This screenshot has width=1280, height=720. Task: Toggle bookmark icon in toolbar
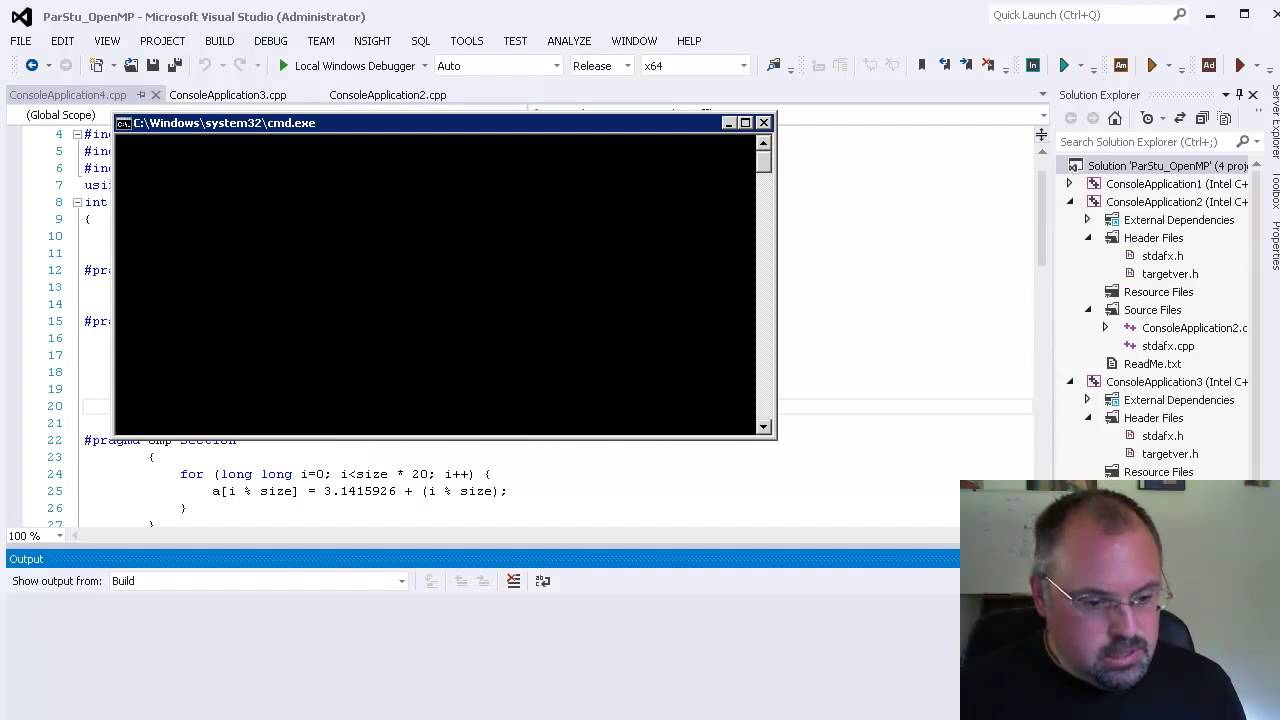[922, 65]
